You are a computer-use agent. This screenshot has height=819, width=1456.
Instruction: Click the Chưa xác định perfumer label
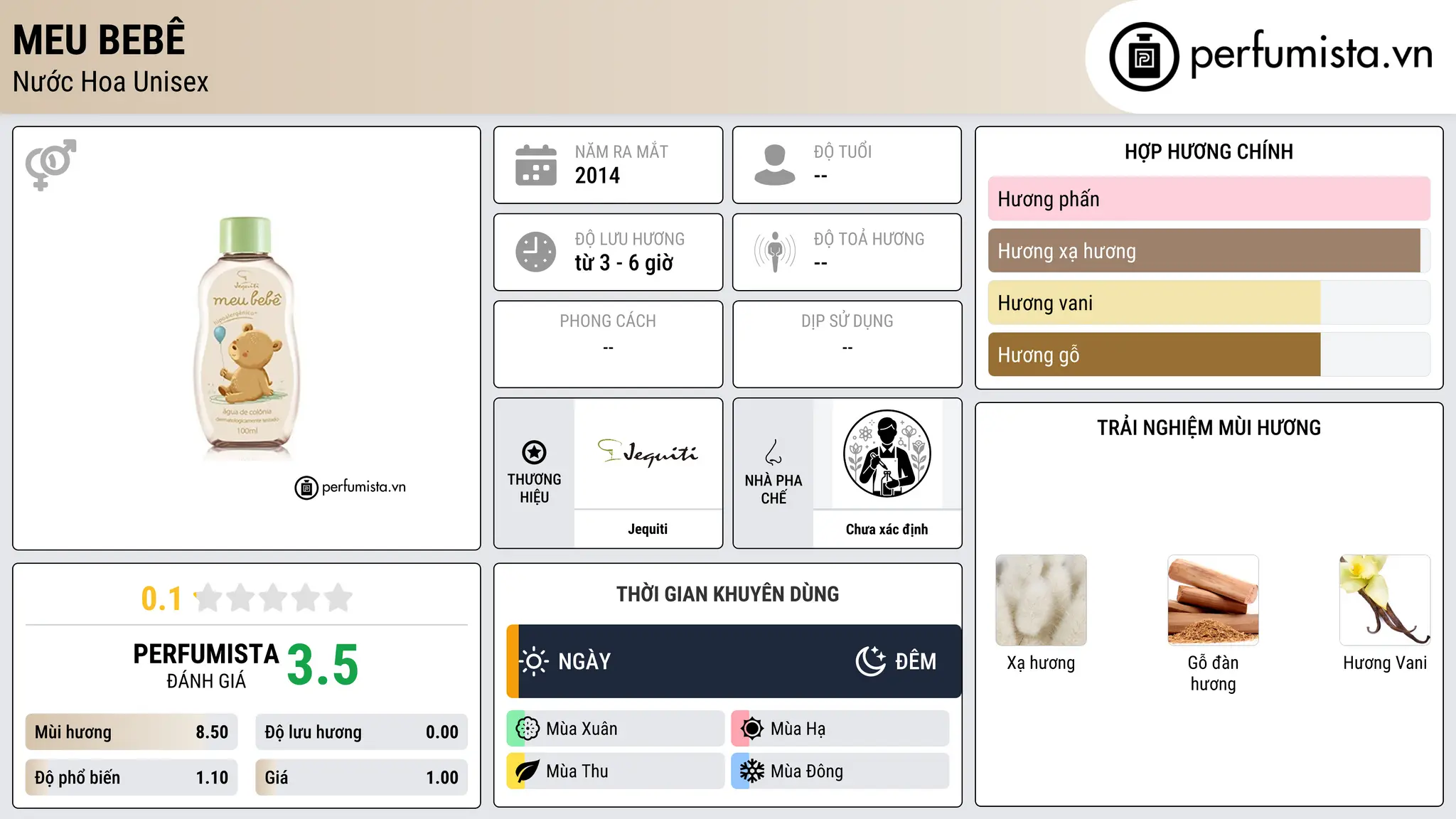click(887, 529)
